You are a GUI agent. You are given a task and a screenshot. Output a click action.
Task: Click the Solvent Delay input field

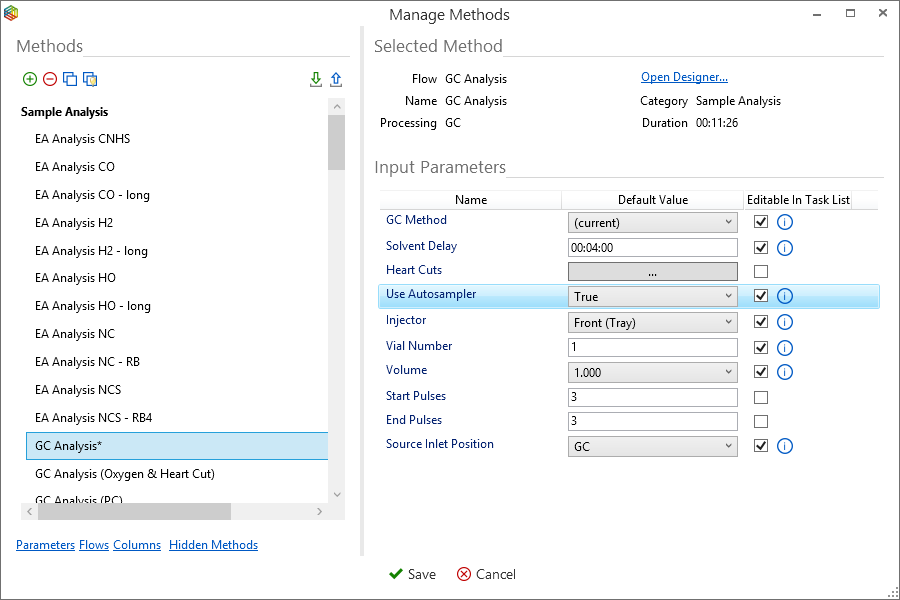(x=652, y=248)
